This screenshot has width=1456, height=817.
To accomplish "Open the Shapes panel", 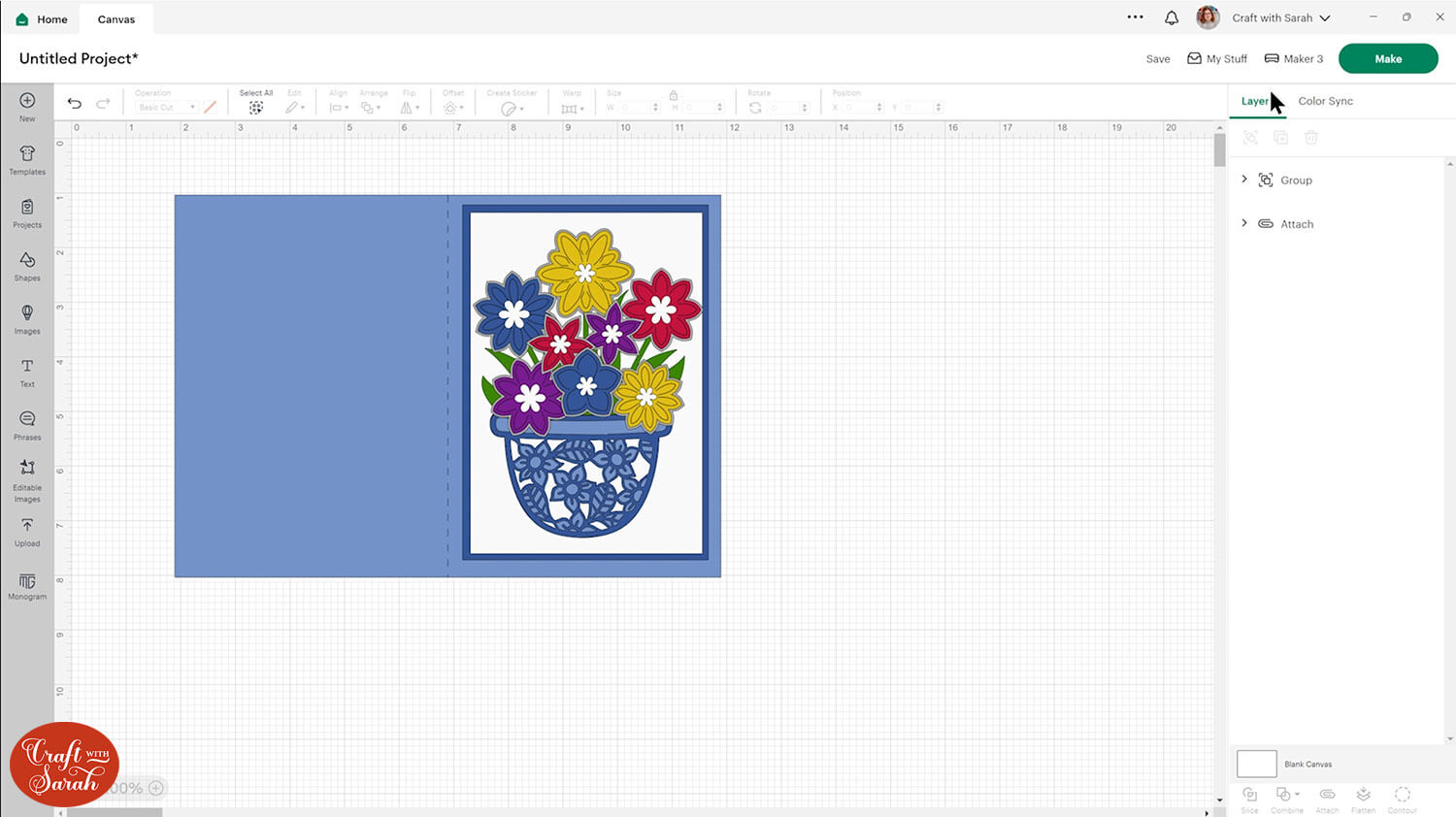I will (26, 266).
